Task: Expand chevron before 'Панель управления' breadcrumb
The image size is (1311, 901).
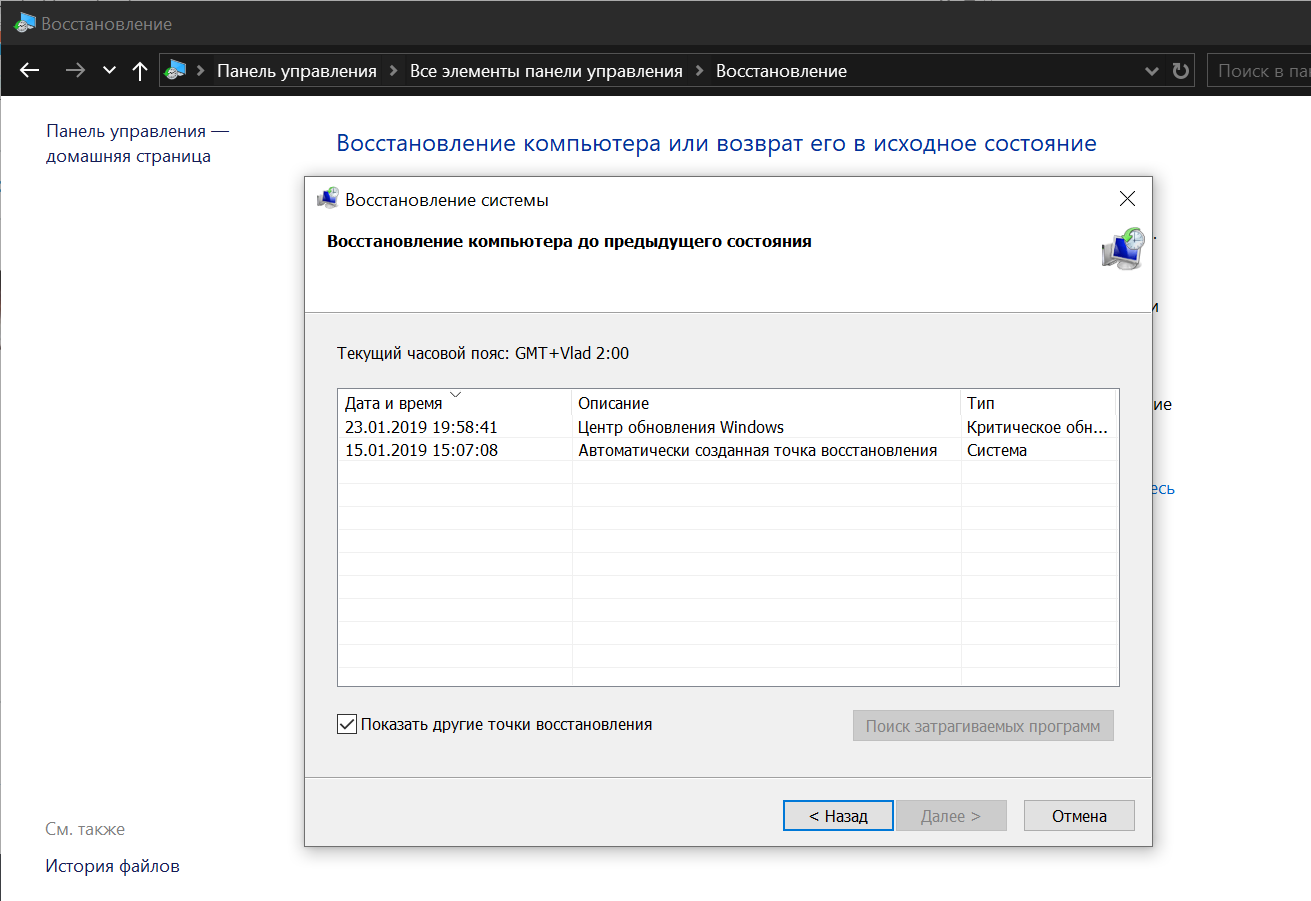Action: point(201,71)
